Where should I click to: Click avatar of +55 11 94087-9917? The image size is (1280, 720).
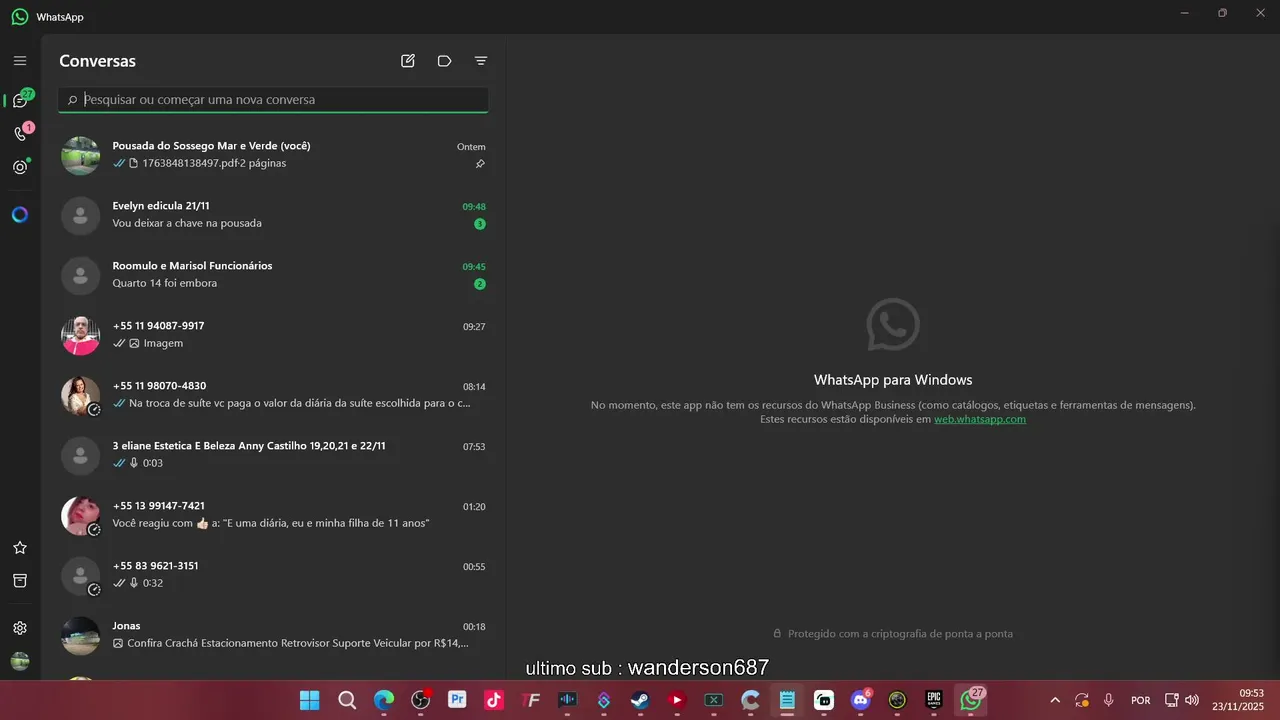81,336
